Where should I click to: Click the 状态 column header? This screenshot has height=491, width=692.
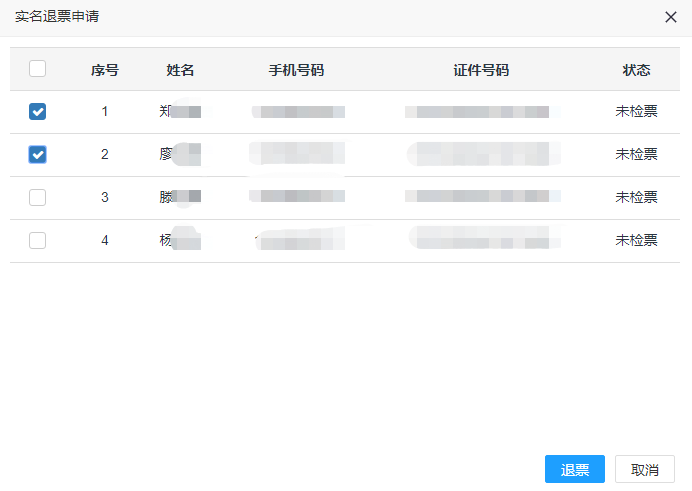tap(636, 70)
